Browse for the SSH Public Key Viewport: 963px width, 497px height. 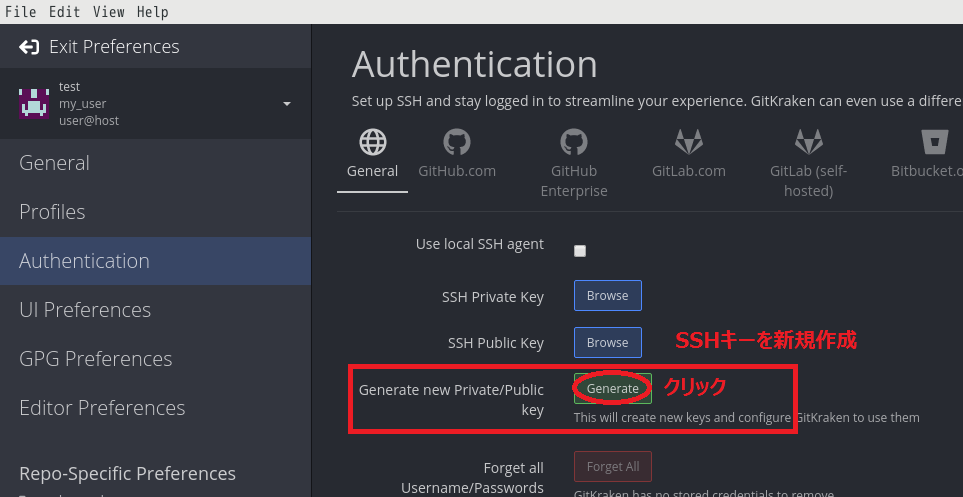[x=607, y=342]
